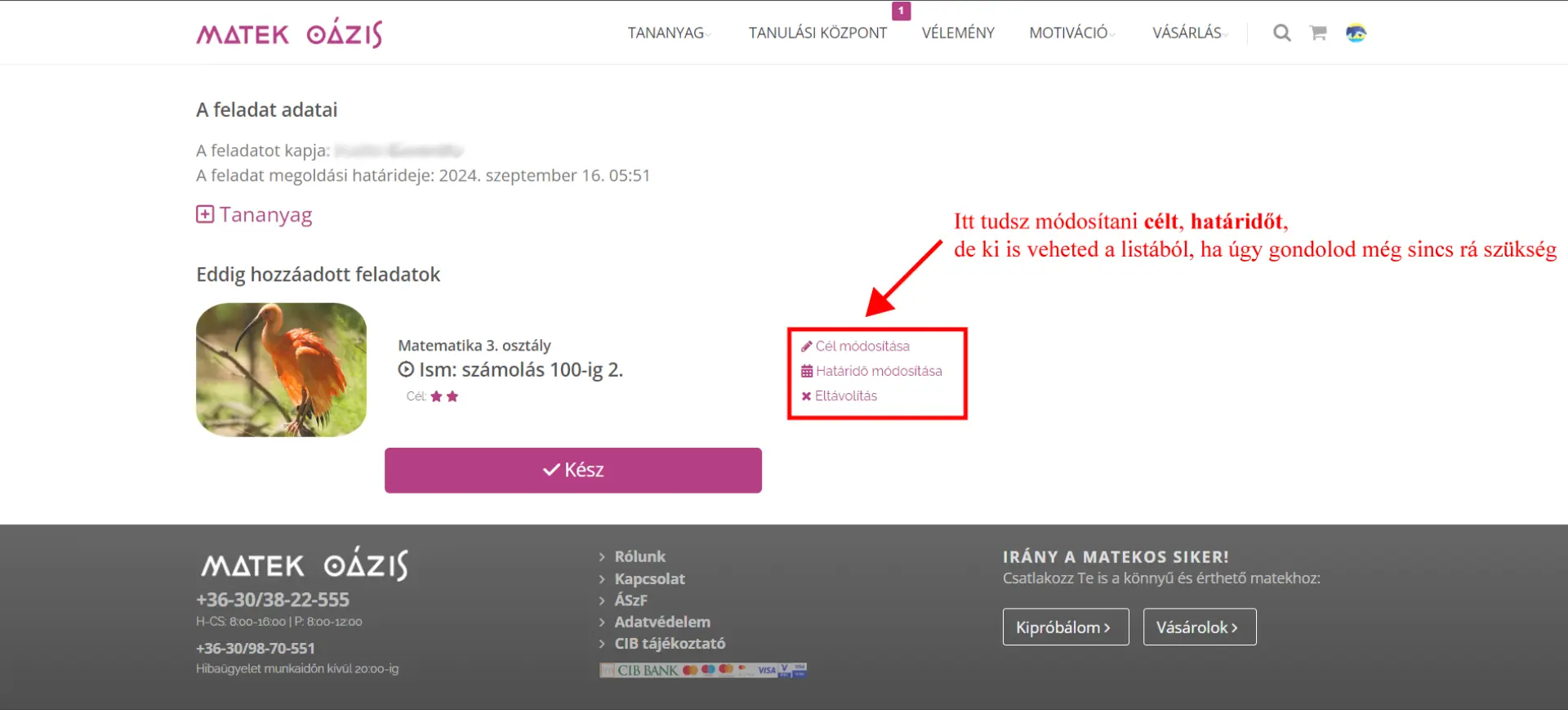Click the search magnifier icon
The width and height of the screenshot is (1568, 710).
pos(1281,33)
